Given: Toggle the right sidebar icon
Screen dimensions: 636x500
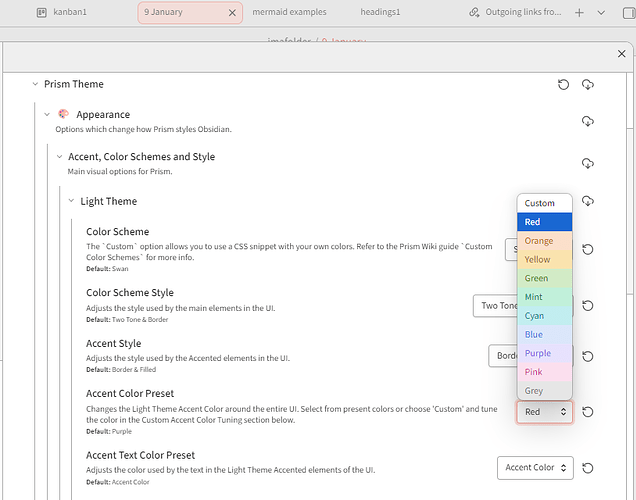Looking at the screenshot, I should pos(629,13).
